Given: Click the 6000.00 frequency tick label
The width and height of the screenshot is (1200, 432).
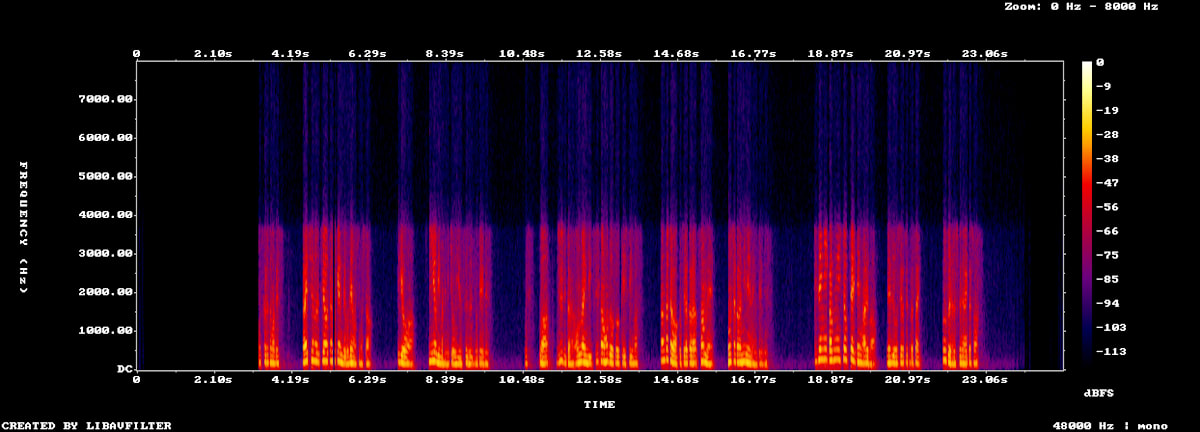Looking at the screenshot, I should pyautogui.click(x=106, y=138).
